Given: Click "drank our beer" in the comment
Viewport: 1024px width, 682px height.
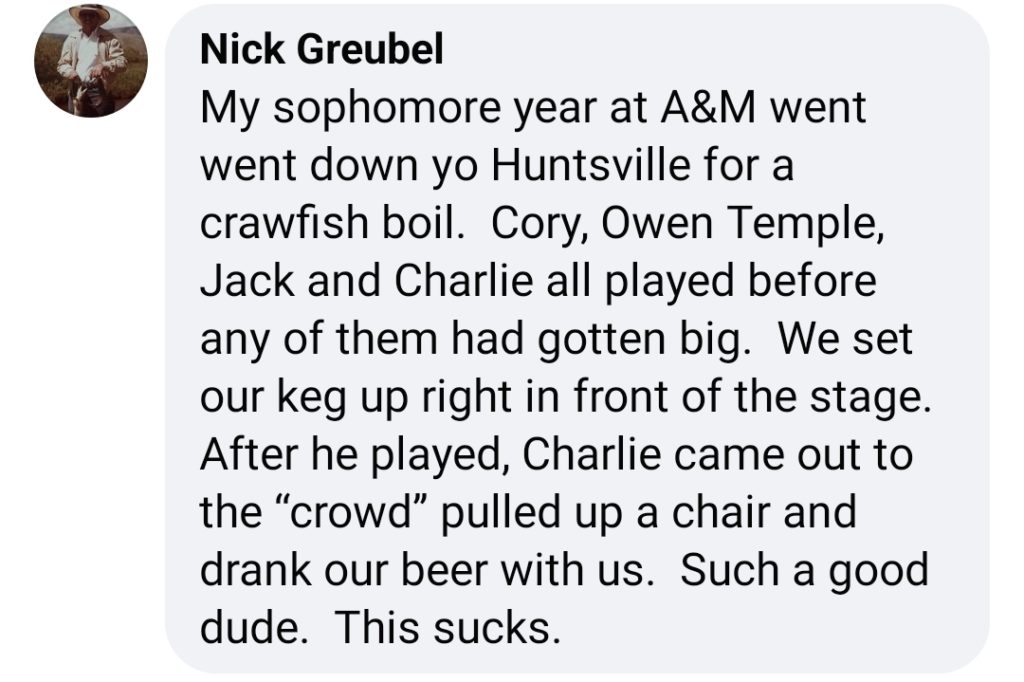Looking at the screenshot, I should (344, 569).
